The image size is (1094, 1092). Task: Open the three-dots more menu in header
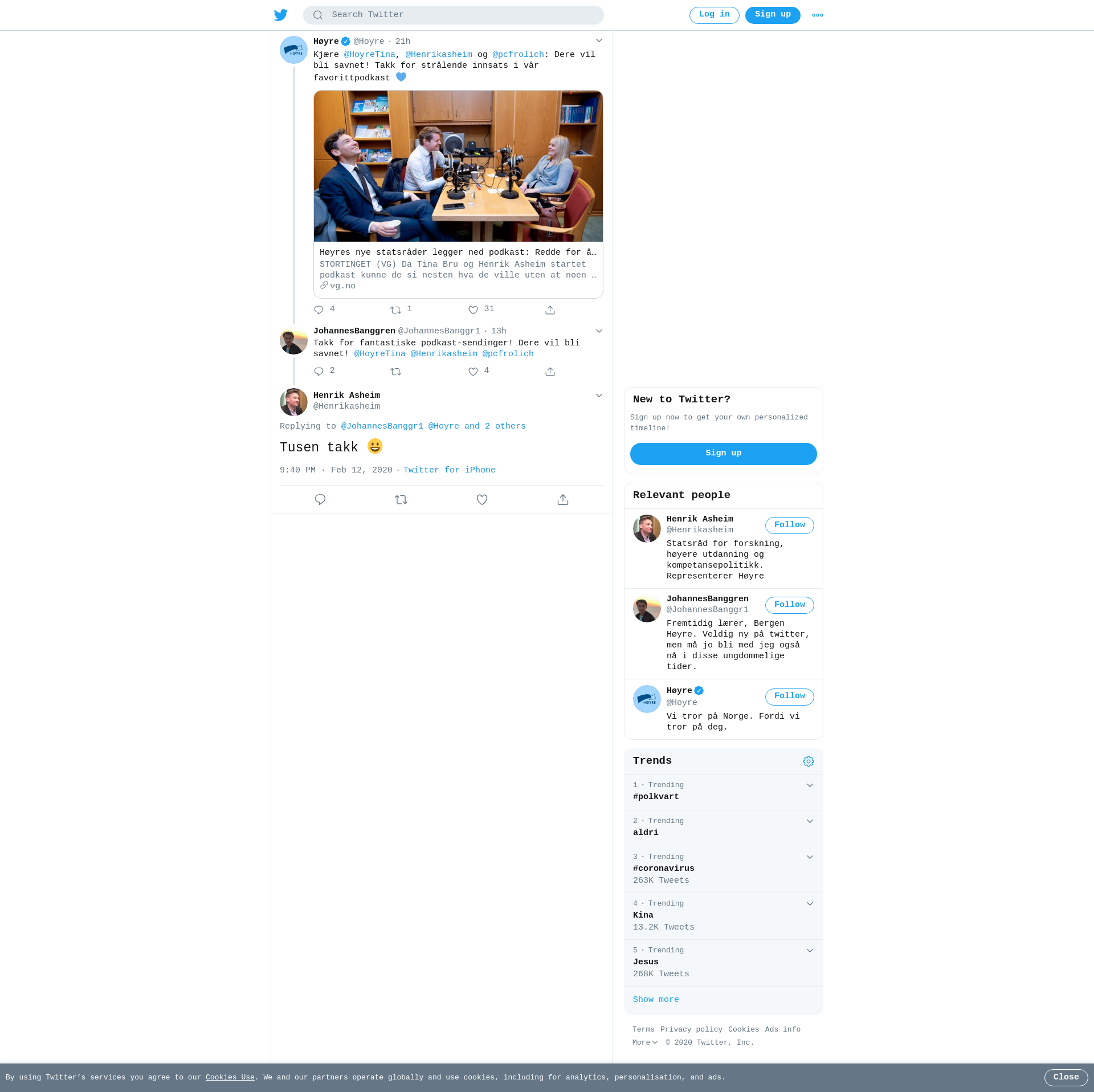coord(817,15)
